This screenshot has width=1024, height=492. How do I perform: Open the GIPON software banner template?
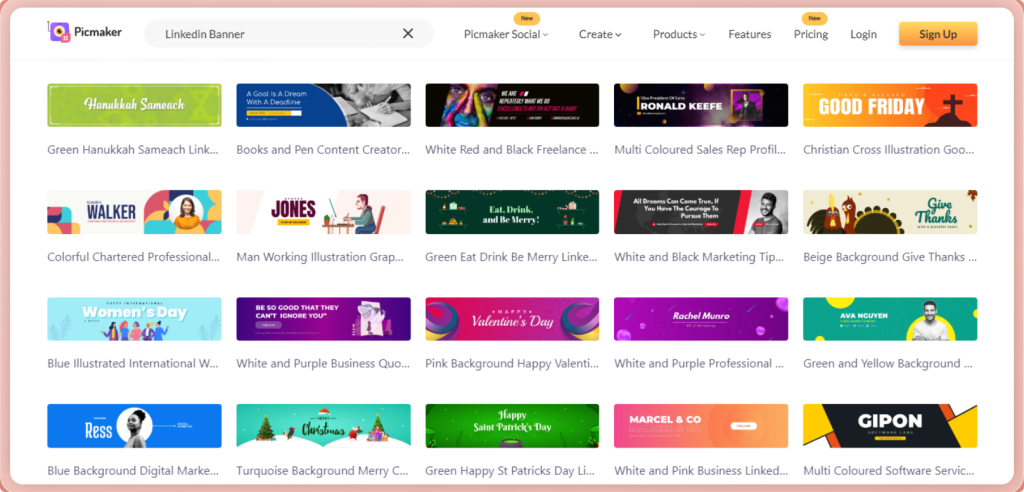(890, 426)
